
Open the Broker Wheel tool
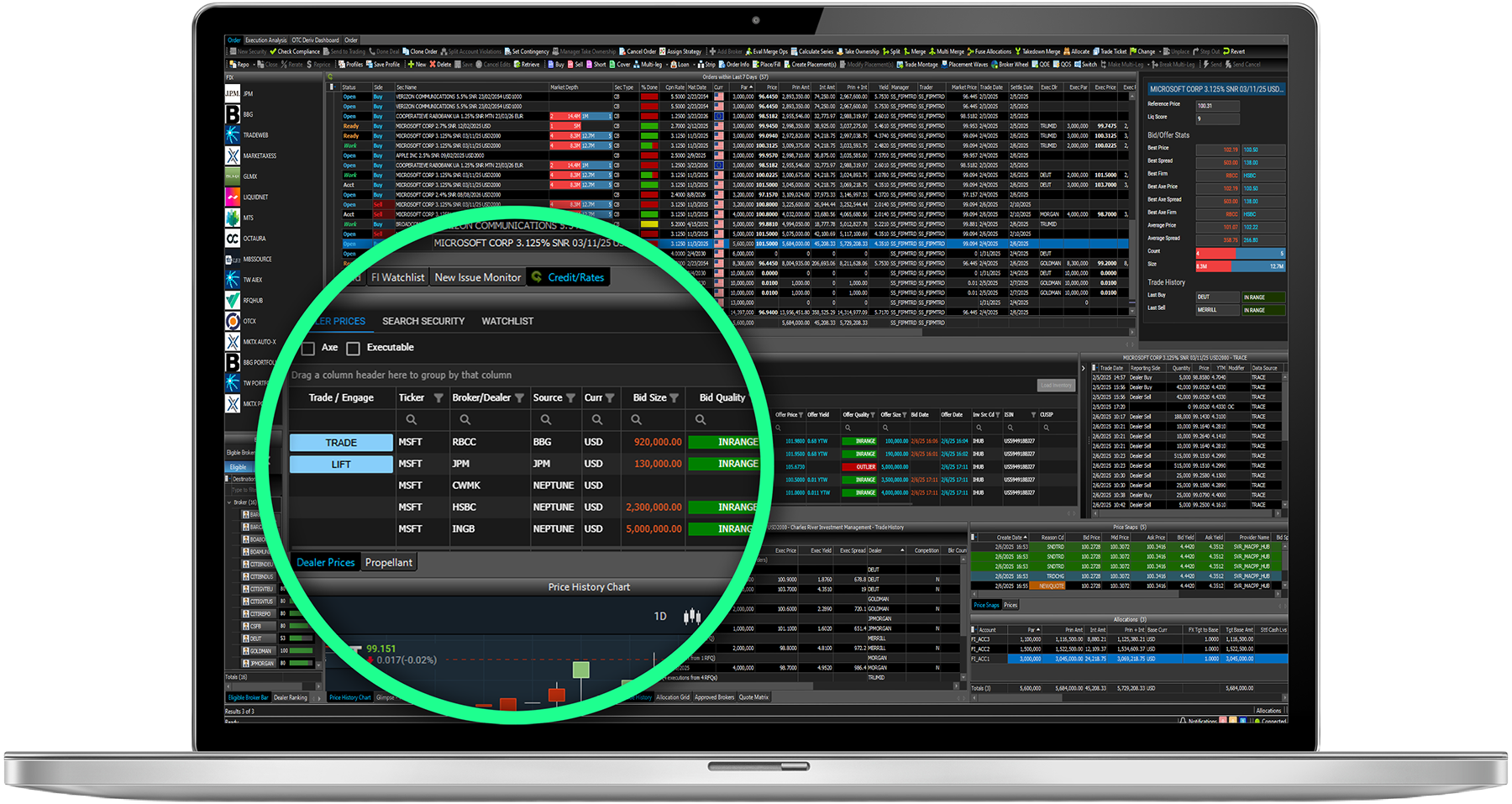[995, 65]
